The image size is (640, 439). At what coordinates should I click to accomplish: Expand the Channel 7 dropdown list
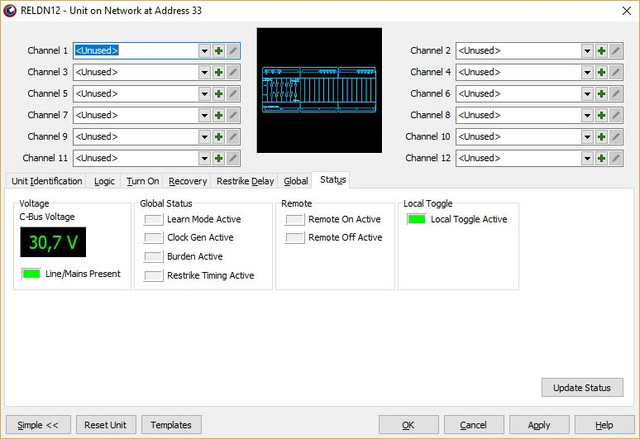pyautogui.click(x=204, y=115)
